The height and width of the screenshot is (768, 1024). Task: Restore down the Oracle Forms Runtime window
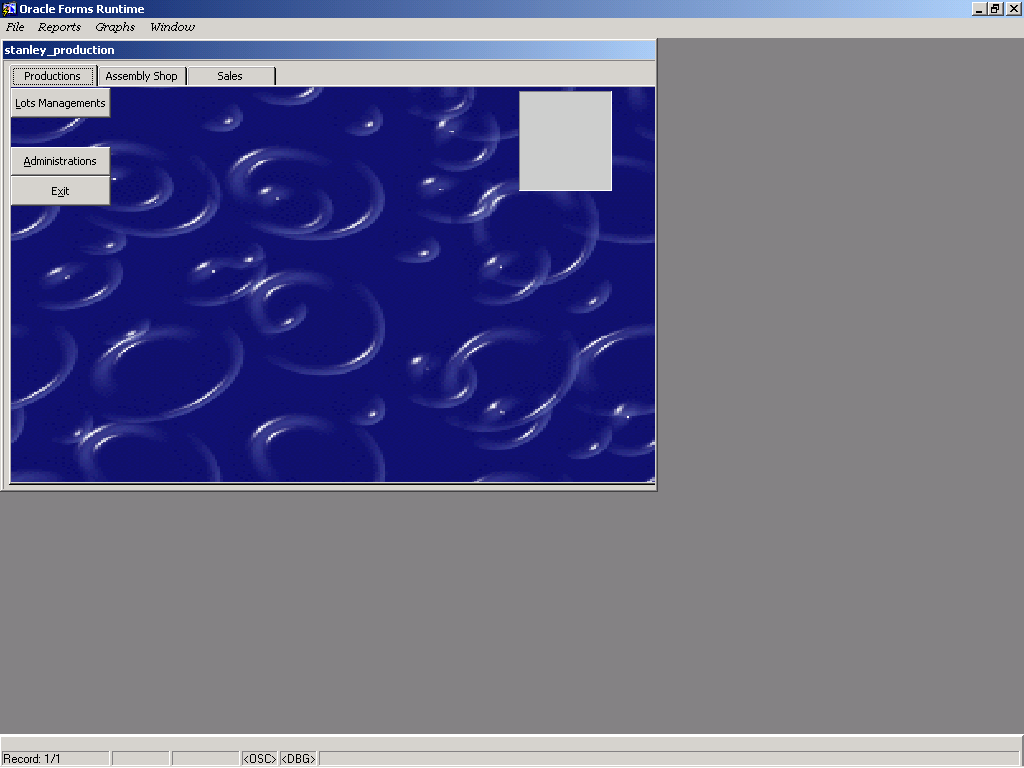tap(995, 8)
